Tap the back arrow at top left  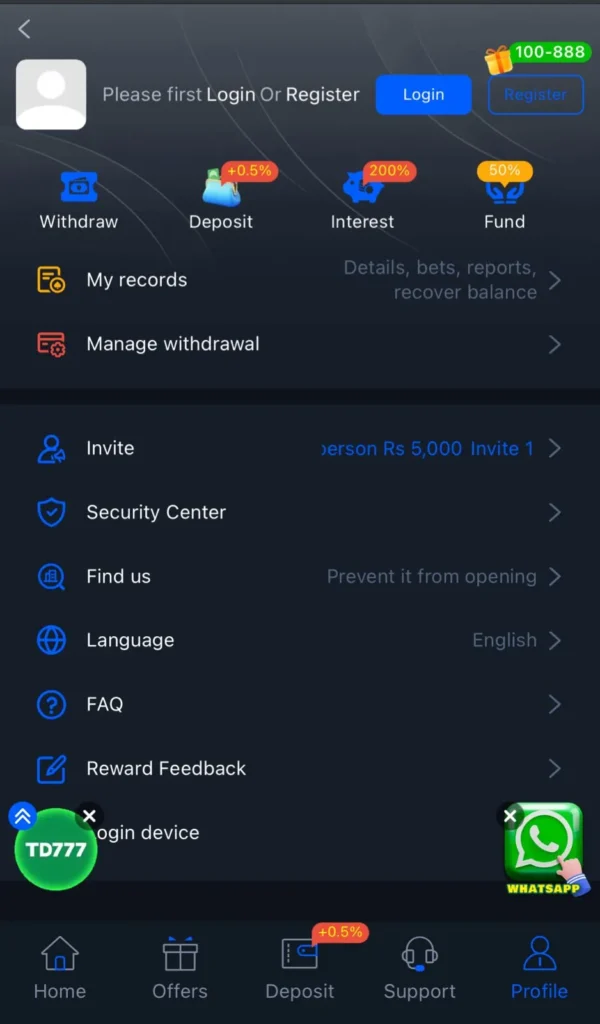(25, 30)
